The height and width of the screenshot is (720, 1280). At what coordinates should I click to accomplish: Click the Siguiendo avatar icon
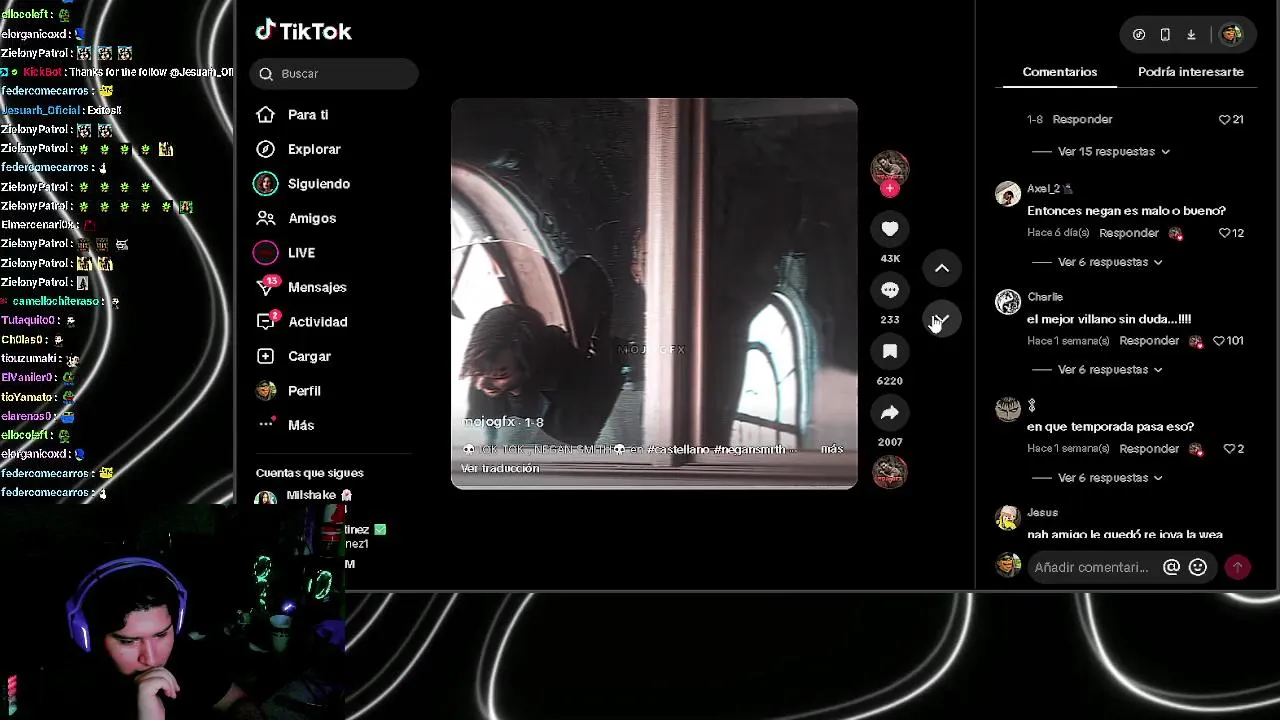click(x=265, y=184)
